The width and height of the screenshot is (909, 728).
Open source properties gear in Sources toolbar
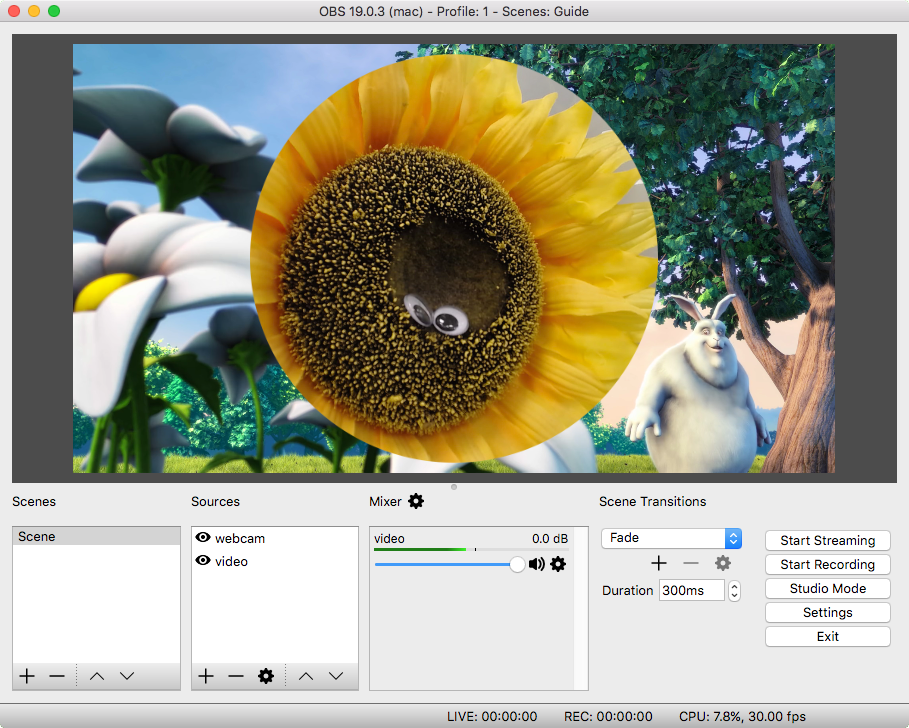pyautogui.click(x=266, y=676)
